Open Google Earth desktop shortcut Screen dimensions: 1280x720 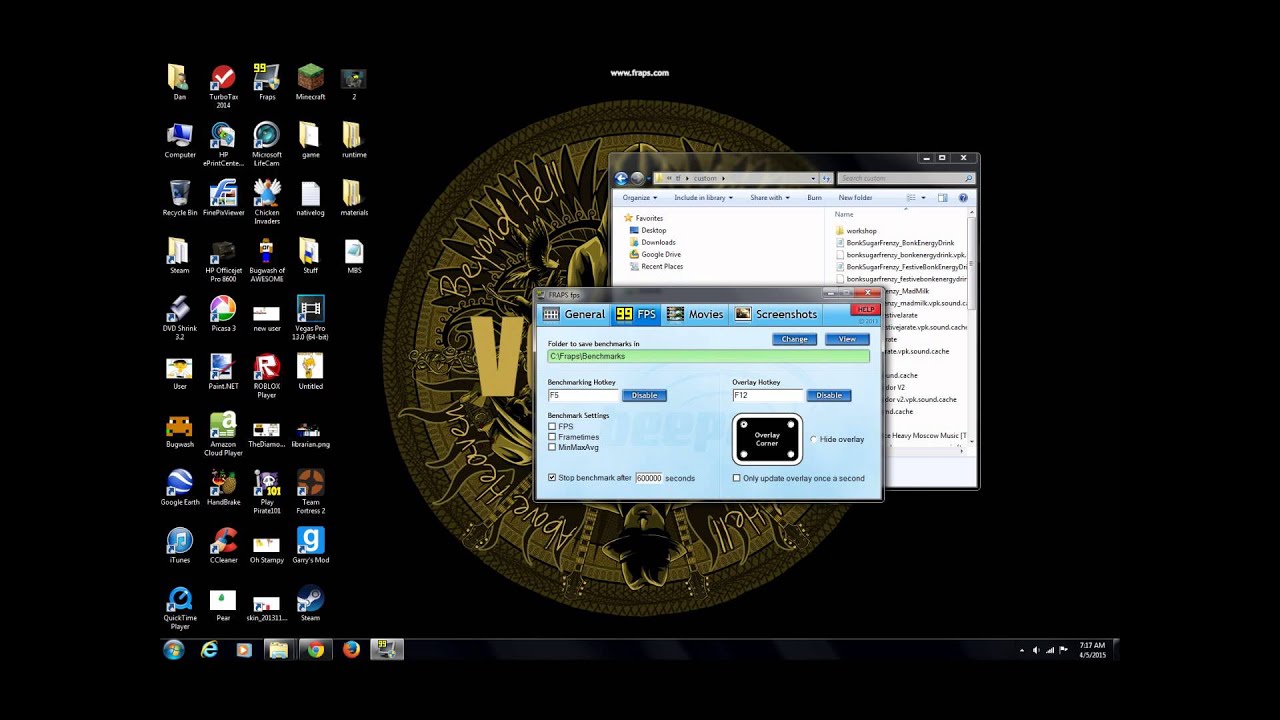click(180, 488)
